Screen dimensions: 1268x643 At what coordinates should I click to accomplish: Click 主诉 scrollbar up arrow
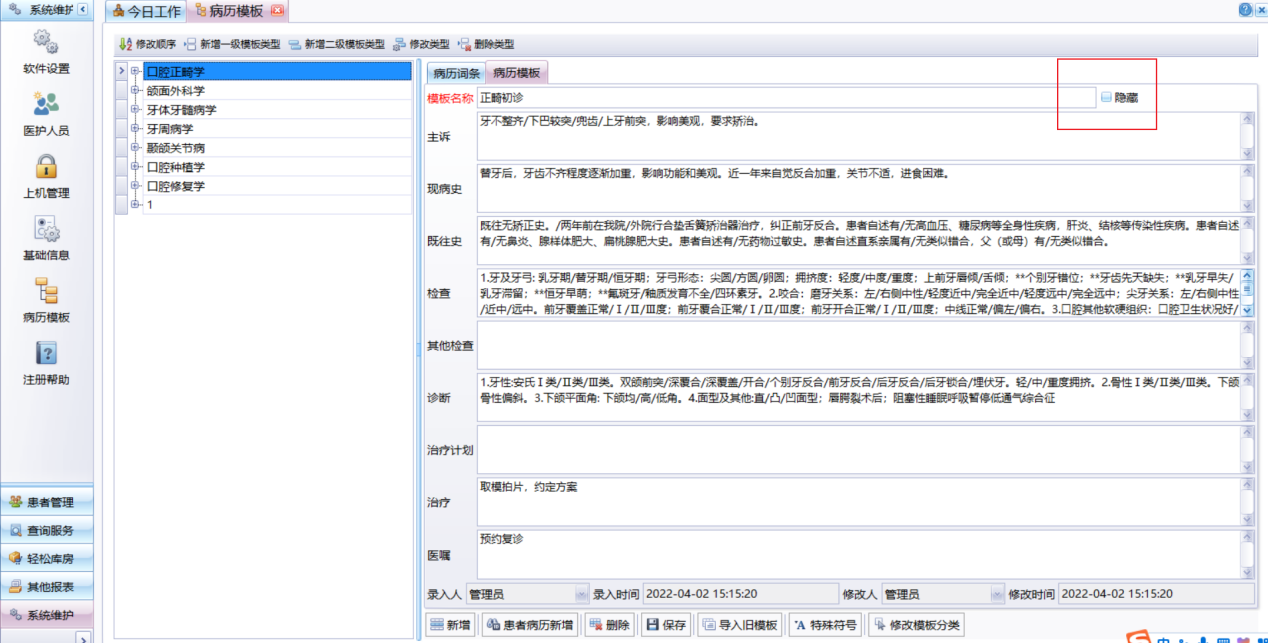tap(1247, 118)
